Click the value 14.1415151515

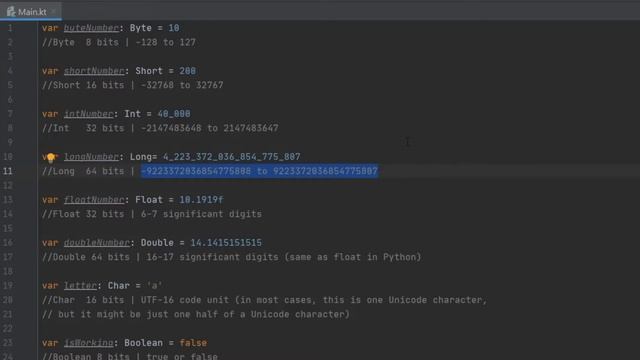[x=226, y=242]
